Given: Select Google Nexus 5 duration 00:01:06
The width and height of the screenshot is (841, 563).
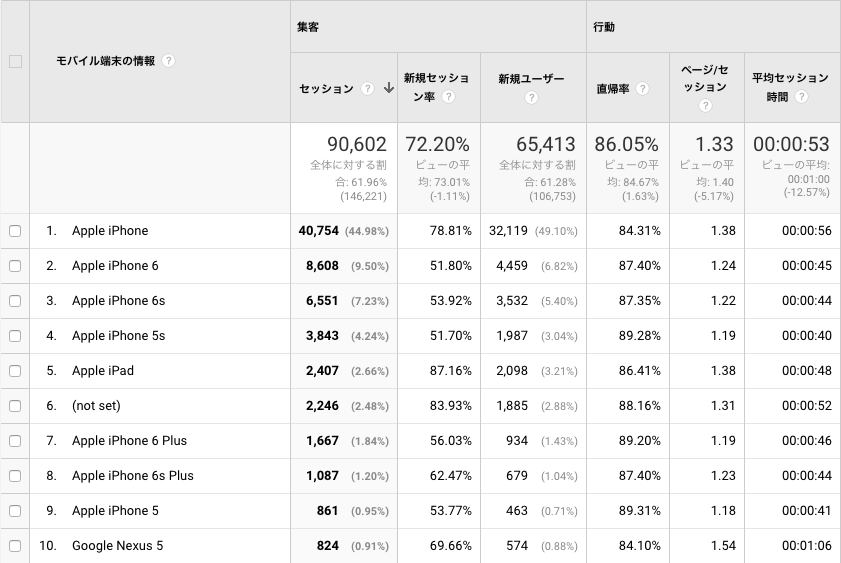Looking at the screenshot, I should pos(807,545).
